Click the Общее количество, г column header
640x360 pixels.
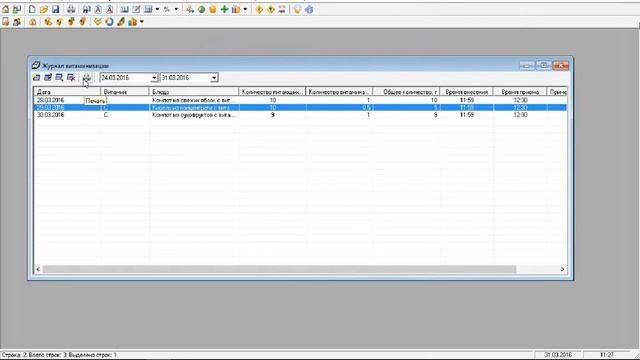coord(406,92)
